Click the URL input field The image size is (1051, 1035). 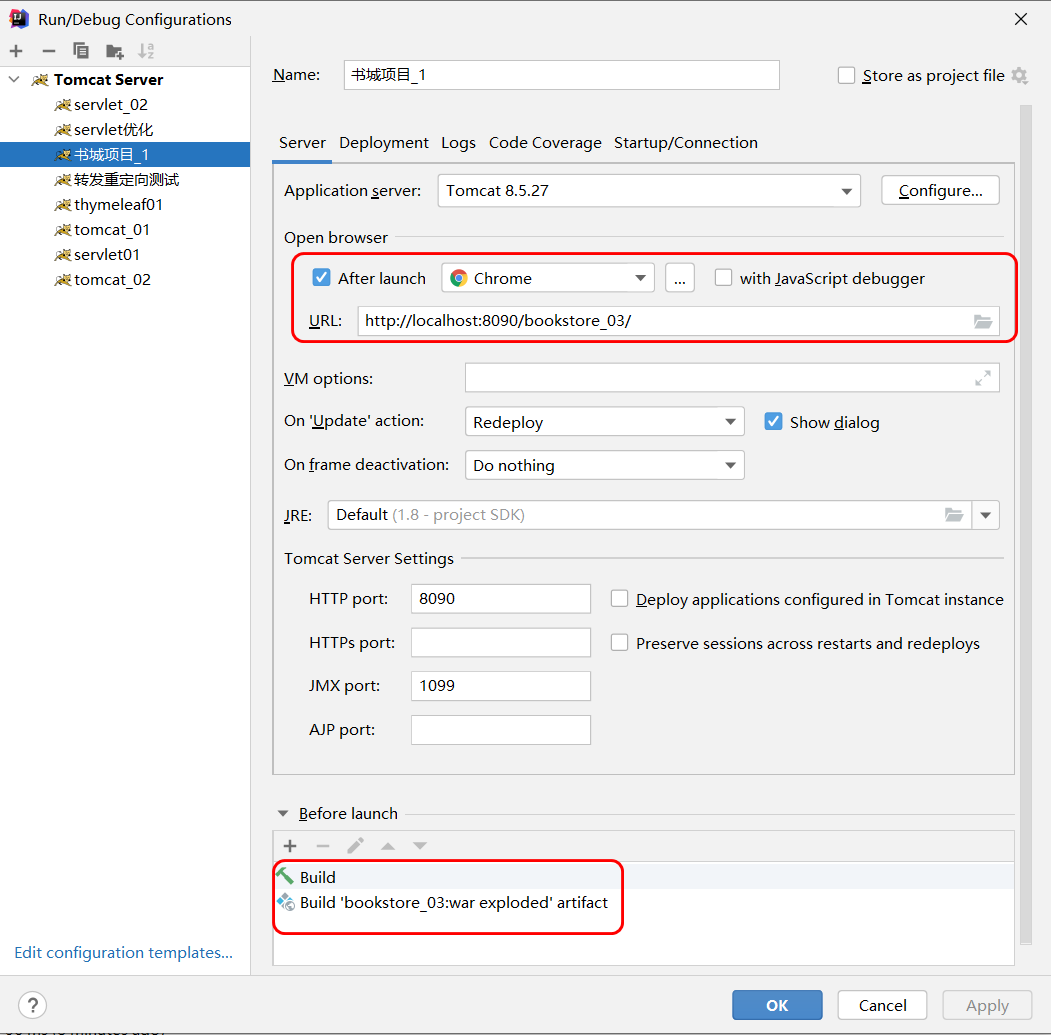click(x=678, y=321)
